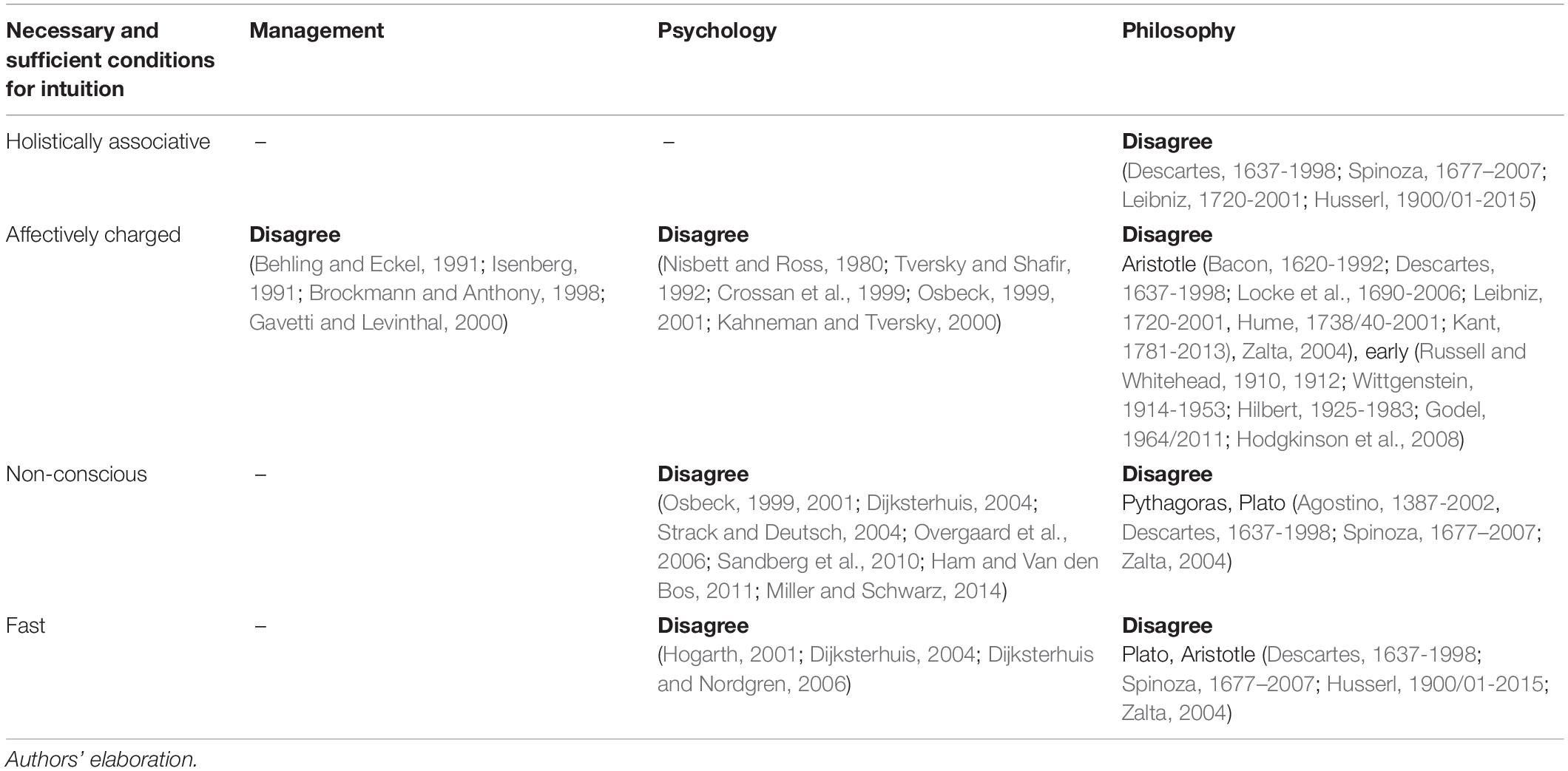Select the Holistically associative row label
This screenshot has height=771, width=1568.
(108, 141)
